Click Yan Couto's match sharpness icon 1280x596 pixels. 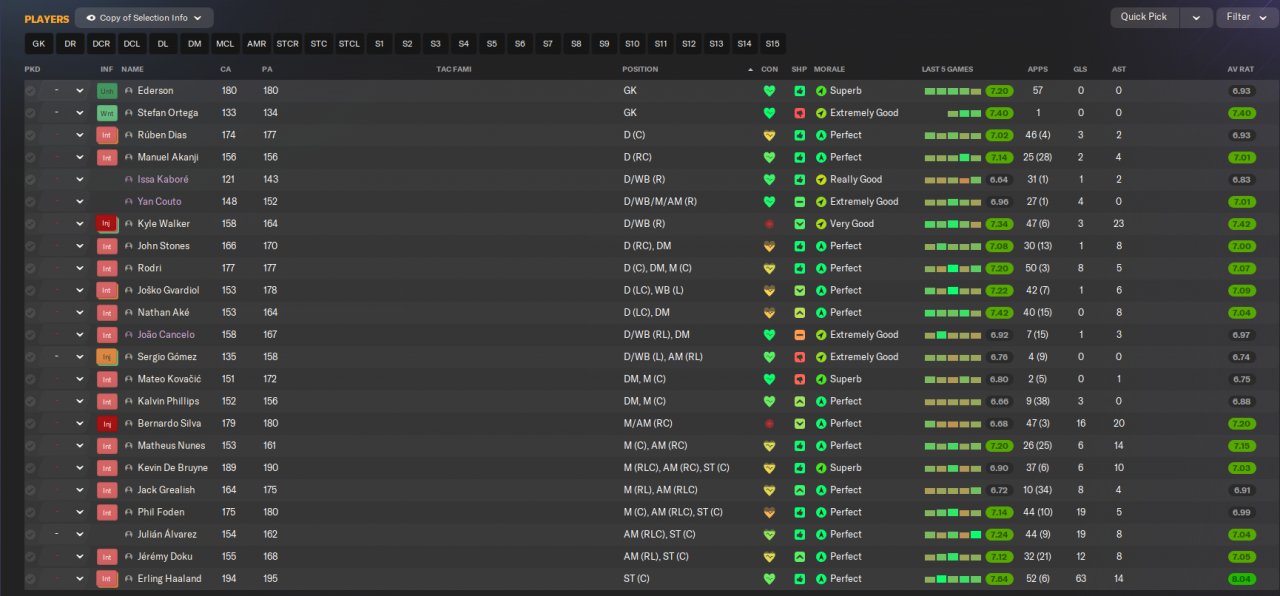800,202
